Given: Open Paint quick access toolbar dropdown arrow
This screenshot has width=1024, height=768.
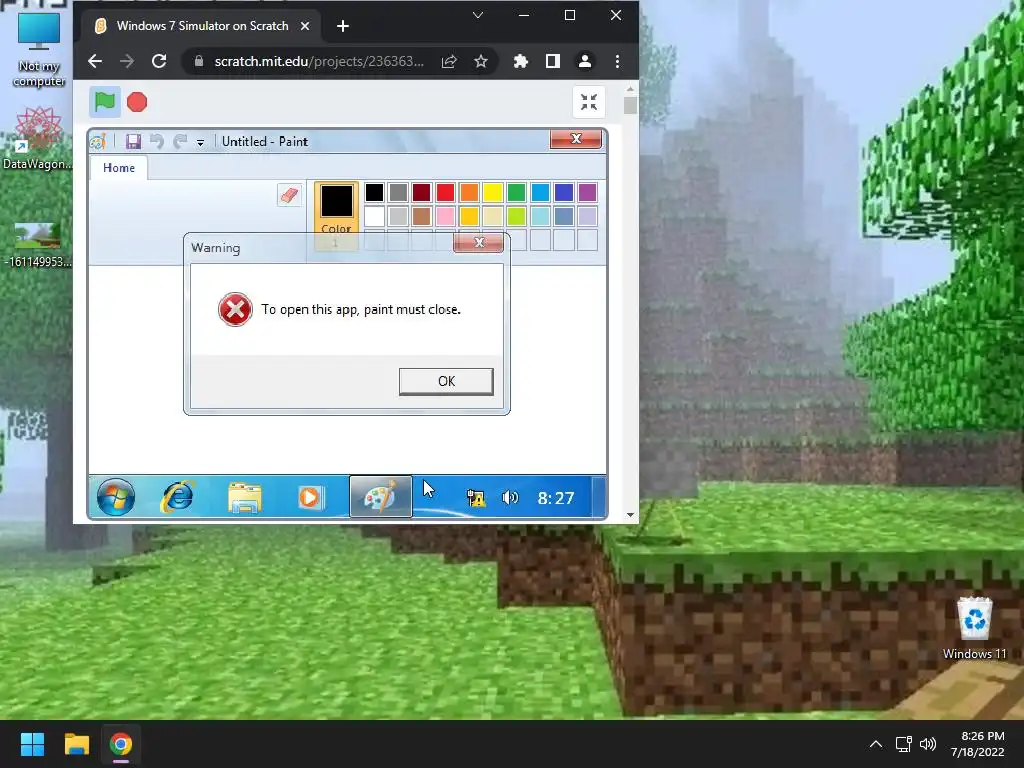Looking at the screenshot, I should pyautogui.click(x=200, y=142).
